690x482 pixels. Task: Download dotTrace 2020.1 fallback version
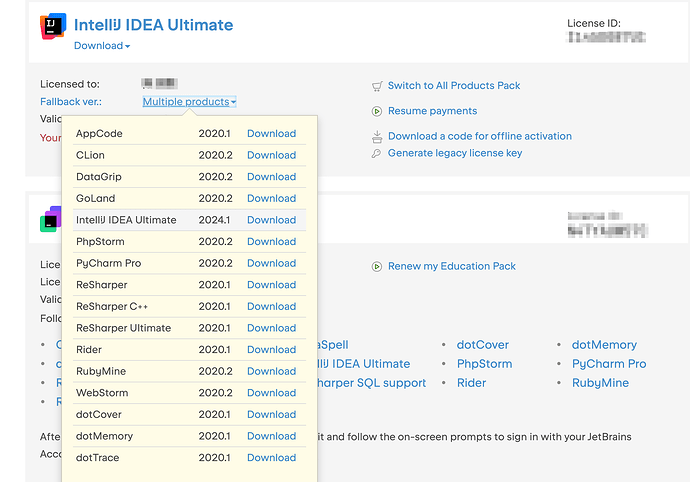coord(272,457)
